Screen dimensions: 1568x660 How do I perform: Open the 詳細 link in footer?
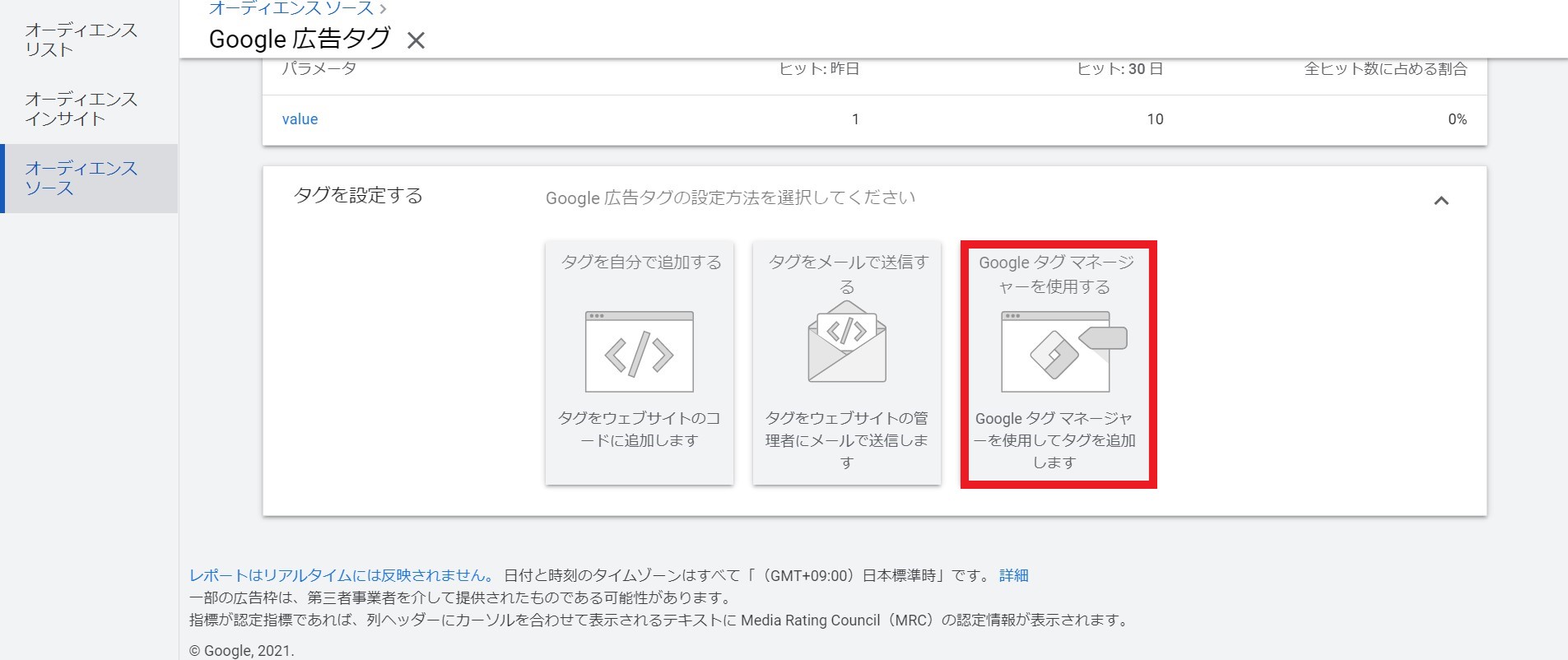[1014, 576]
